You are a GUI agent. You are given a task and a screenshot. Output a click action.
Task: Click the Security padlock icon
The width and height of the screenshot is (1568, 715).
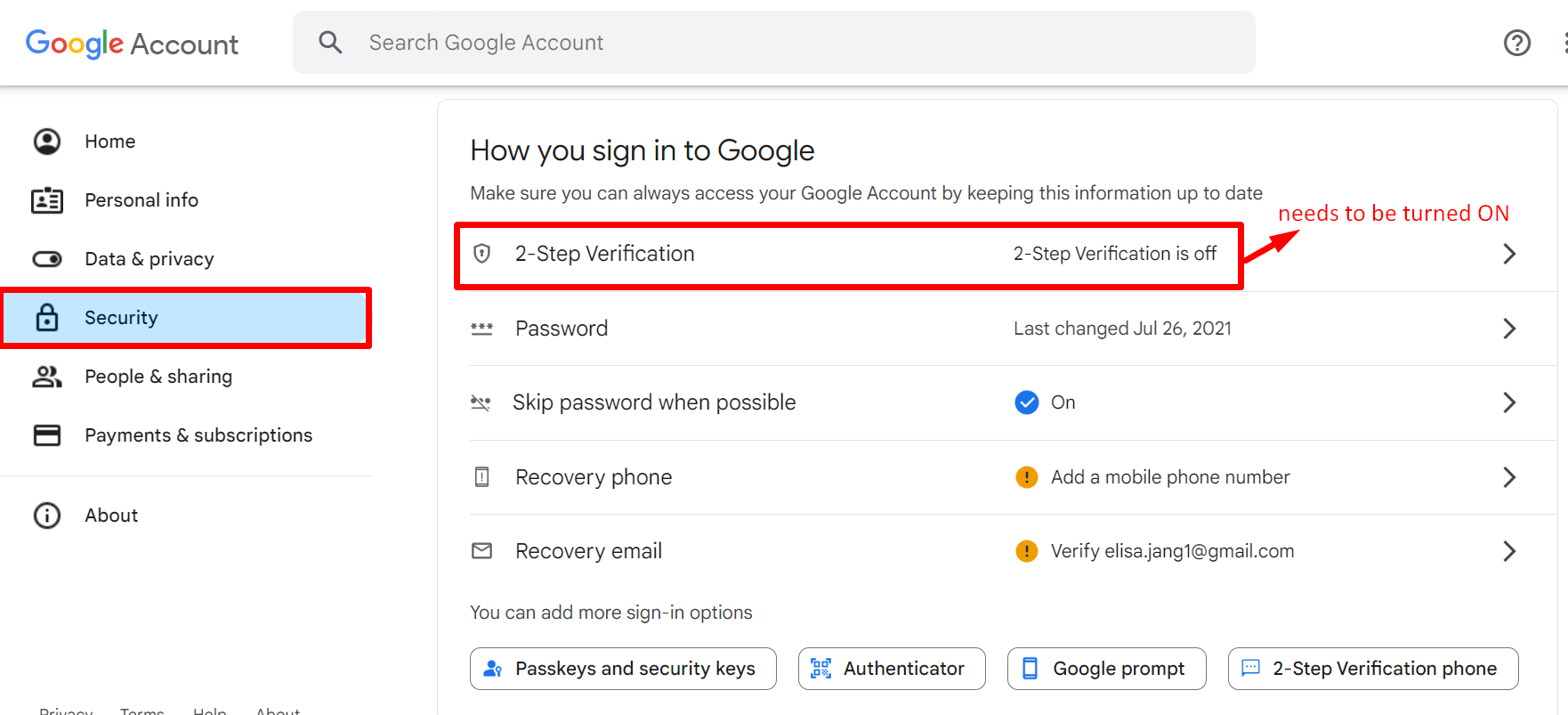tap(47, 317)
